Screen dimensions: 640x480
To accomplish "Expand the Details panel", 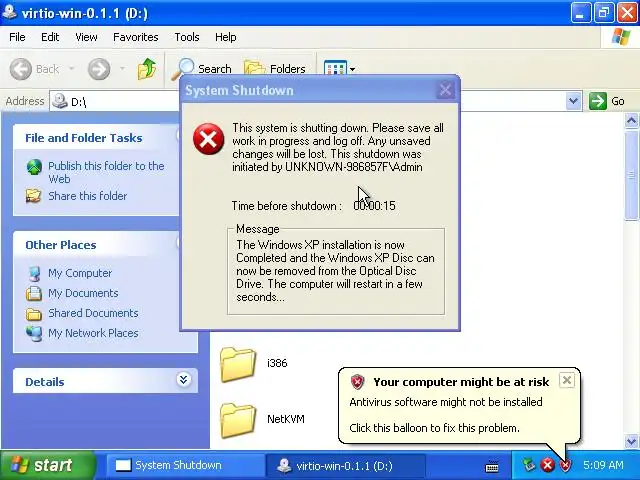I will tap(183, 380).
